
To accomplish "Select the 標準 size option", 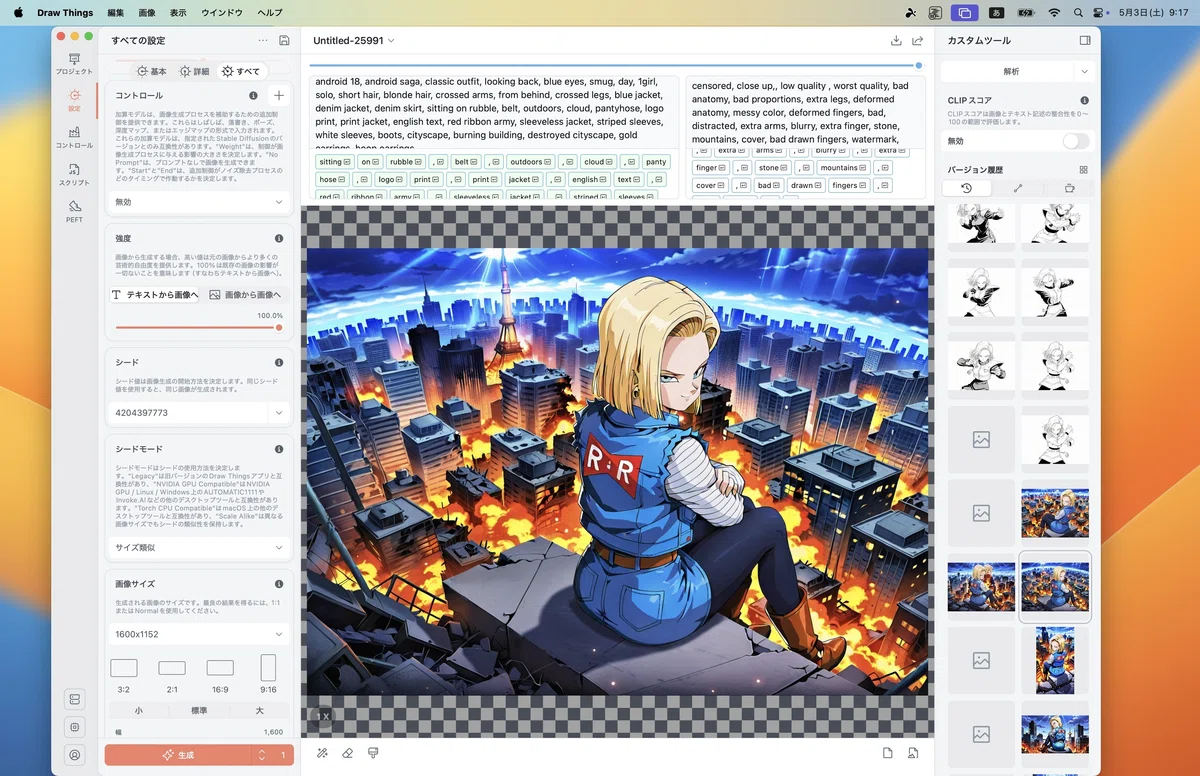I will coord(199,711).
